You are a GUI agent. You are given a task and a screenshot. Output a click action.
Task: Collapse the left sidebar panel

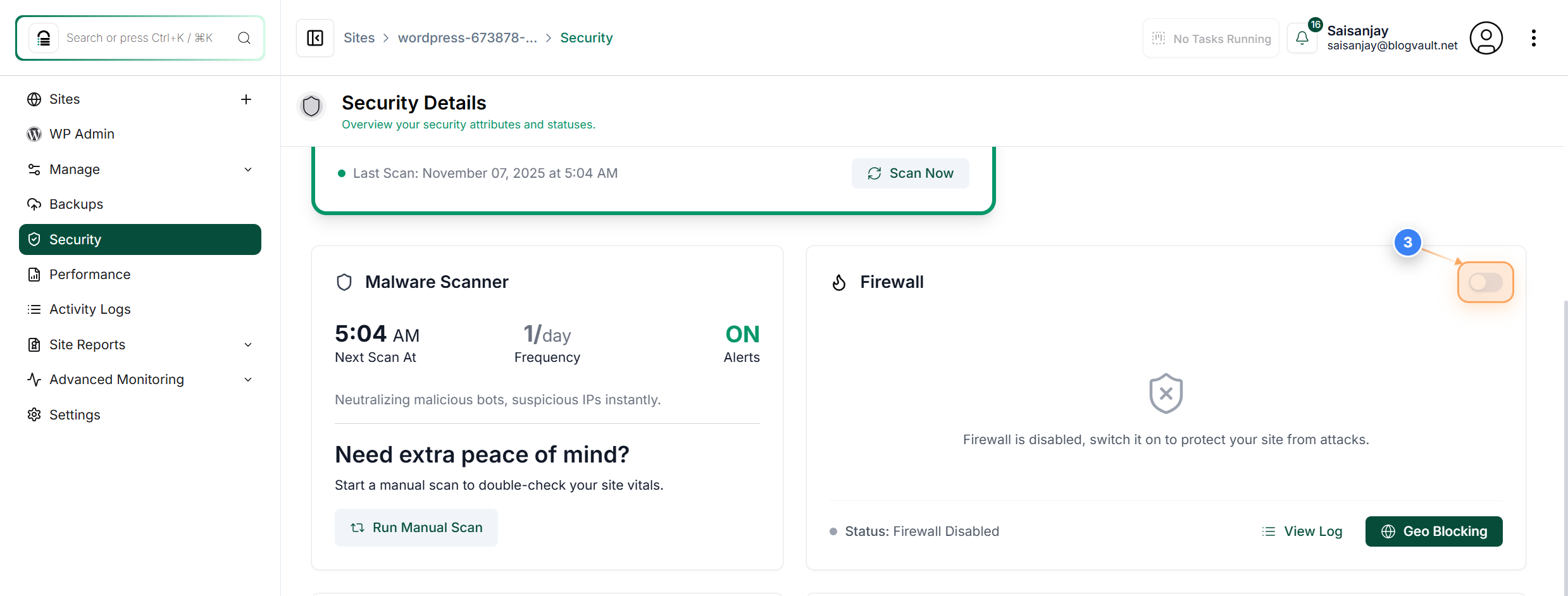coord(314,37)
